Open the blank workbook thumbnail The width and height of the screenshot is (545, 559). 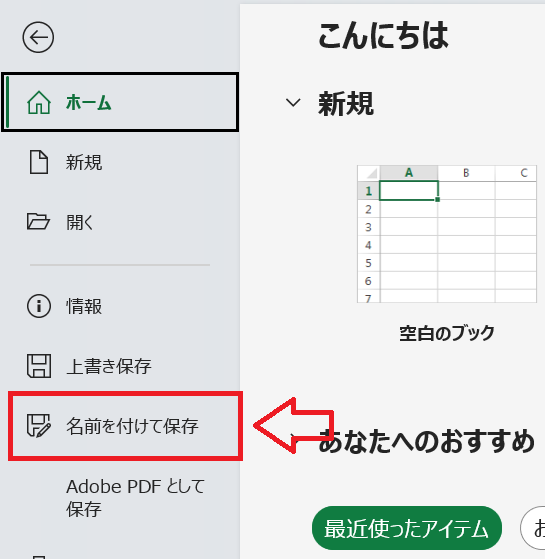447,234
